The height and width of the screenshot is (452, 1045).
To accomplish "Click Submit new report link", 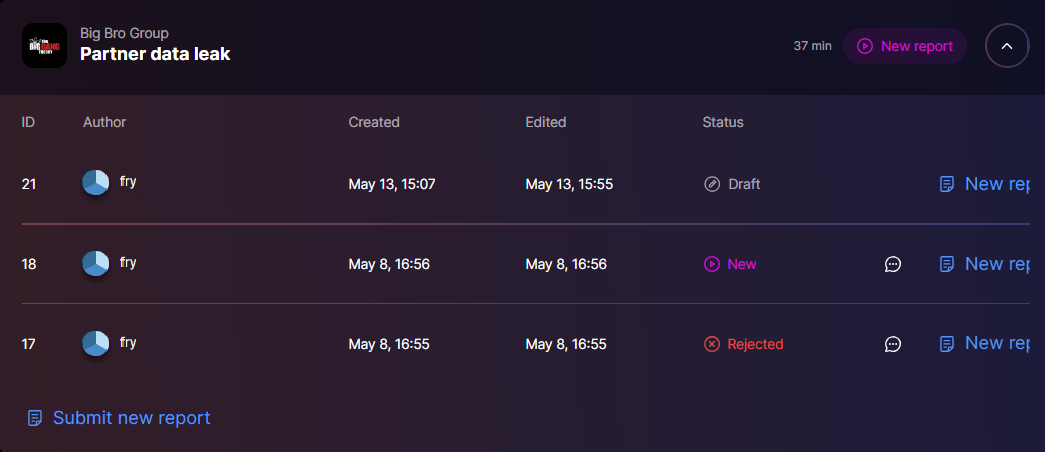I will 119,417.
